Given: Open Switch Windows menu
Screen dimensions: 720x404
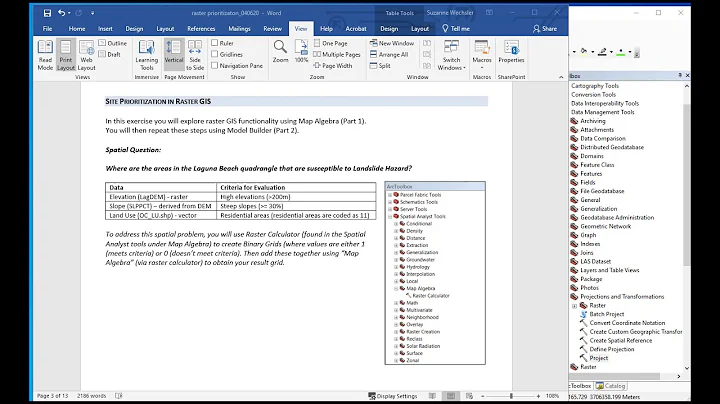Looking at the screenshot, I should (451, 55).
